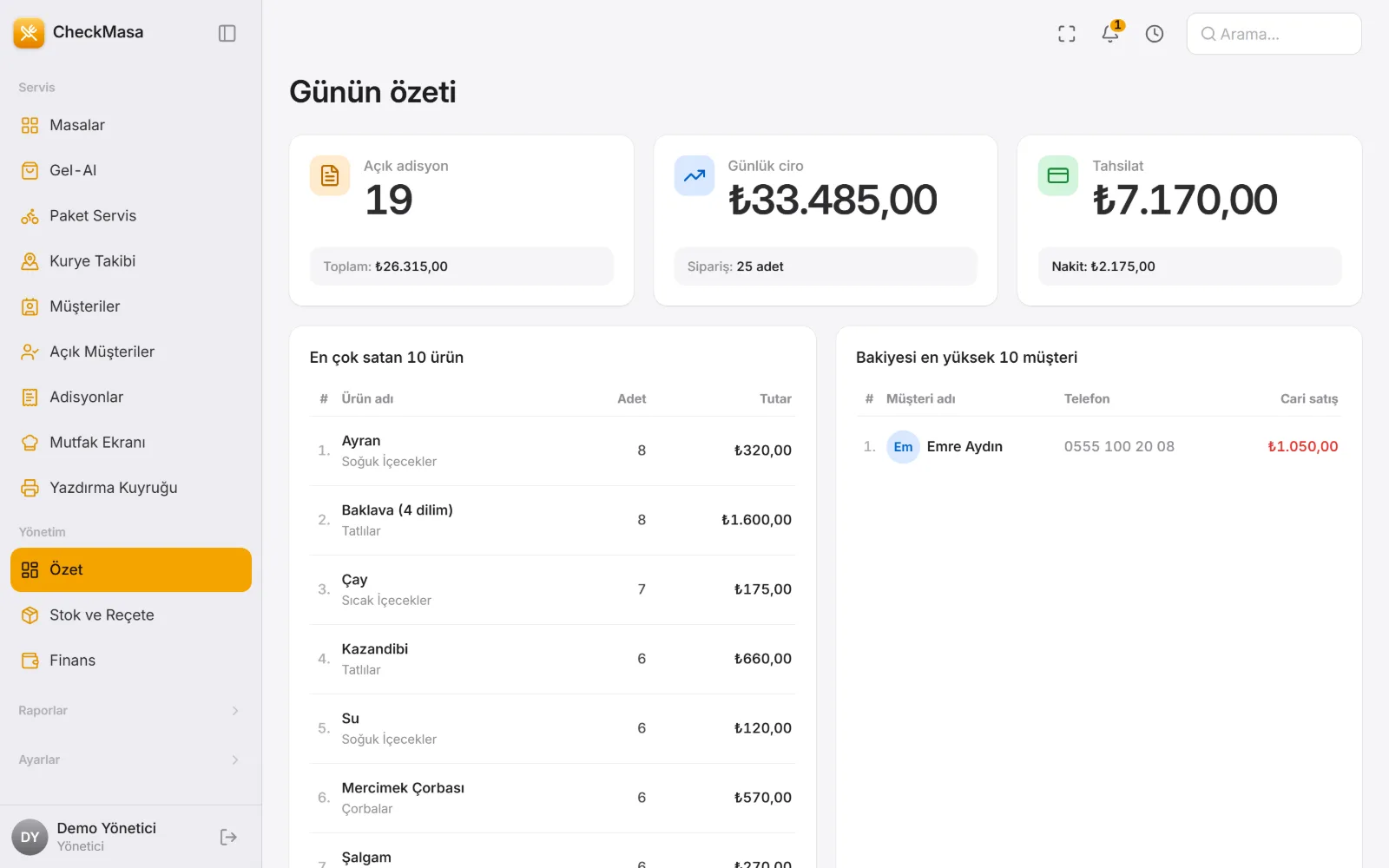Select Kurye Takibi from sidebar

coord(131,260)
